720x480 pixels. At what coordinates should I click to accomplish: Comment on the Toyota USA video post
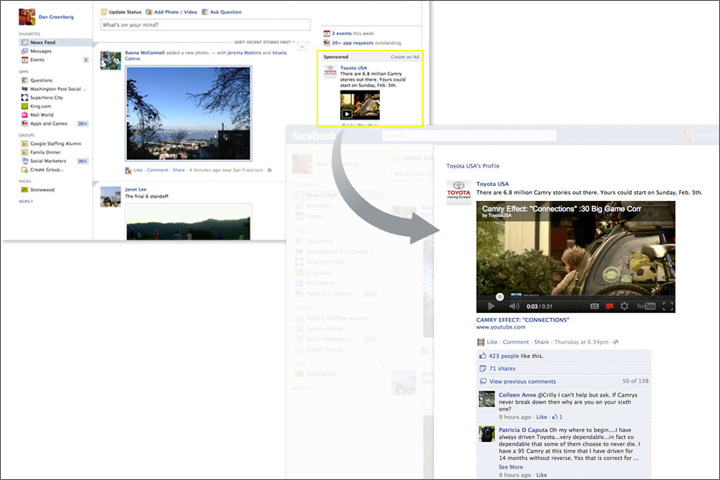point(516,342)
